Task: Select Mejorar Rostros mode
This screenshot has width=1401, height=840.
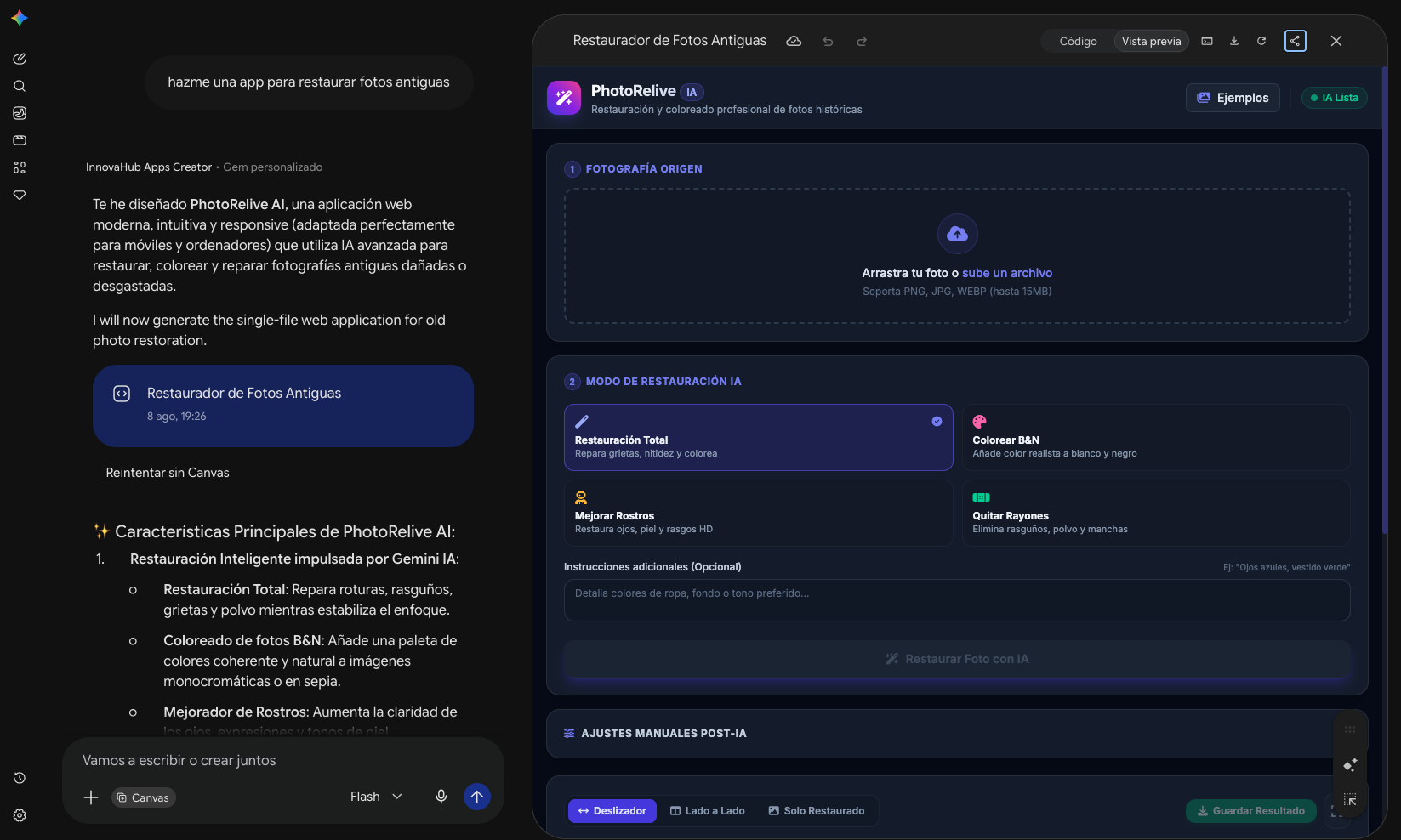Action: (x=758, y=513)
